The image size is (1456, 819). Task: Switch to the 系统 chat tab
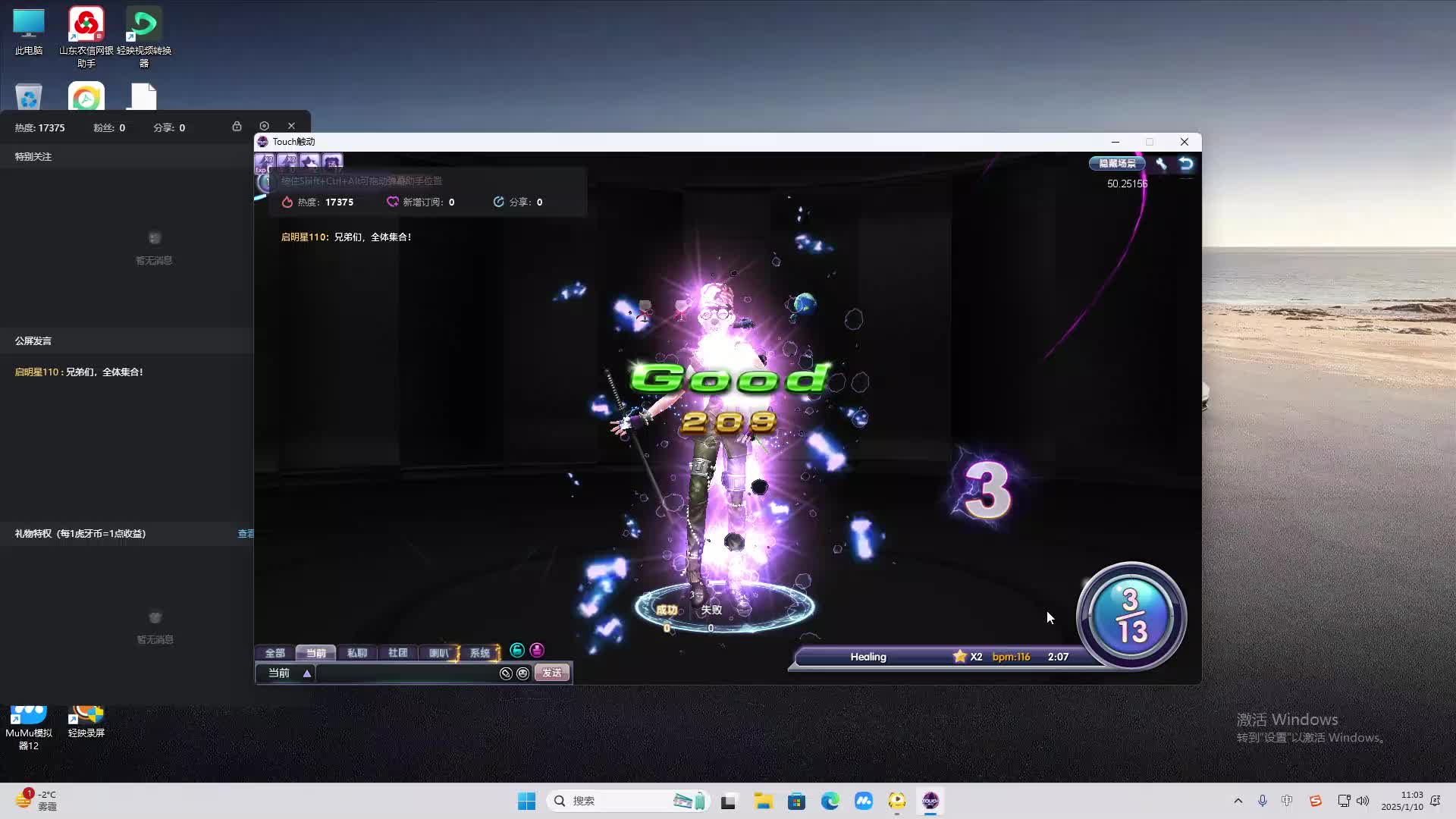[x=480, y=653]
